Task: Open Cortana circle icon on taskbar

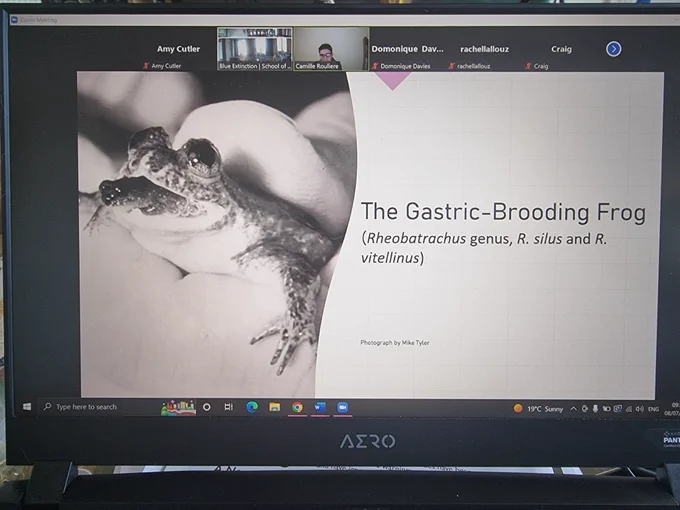Action: pos(207,407)
